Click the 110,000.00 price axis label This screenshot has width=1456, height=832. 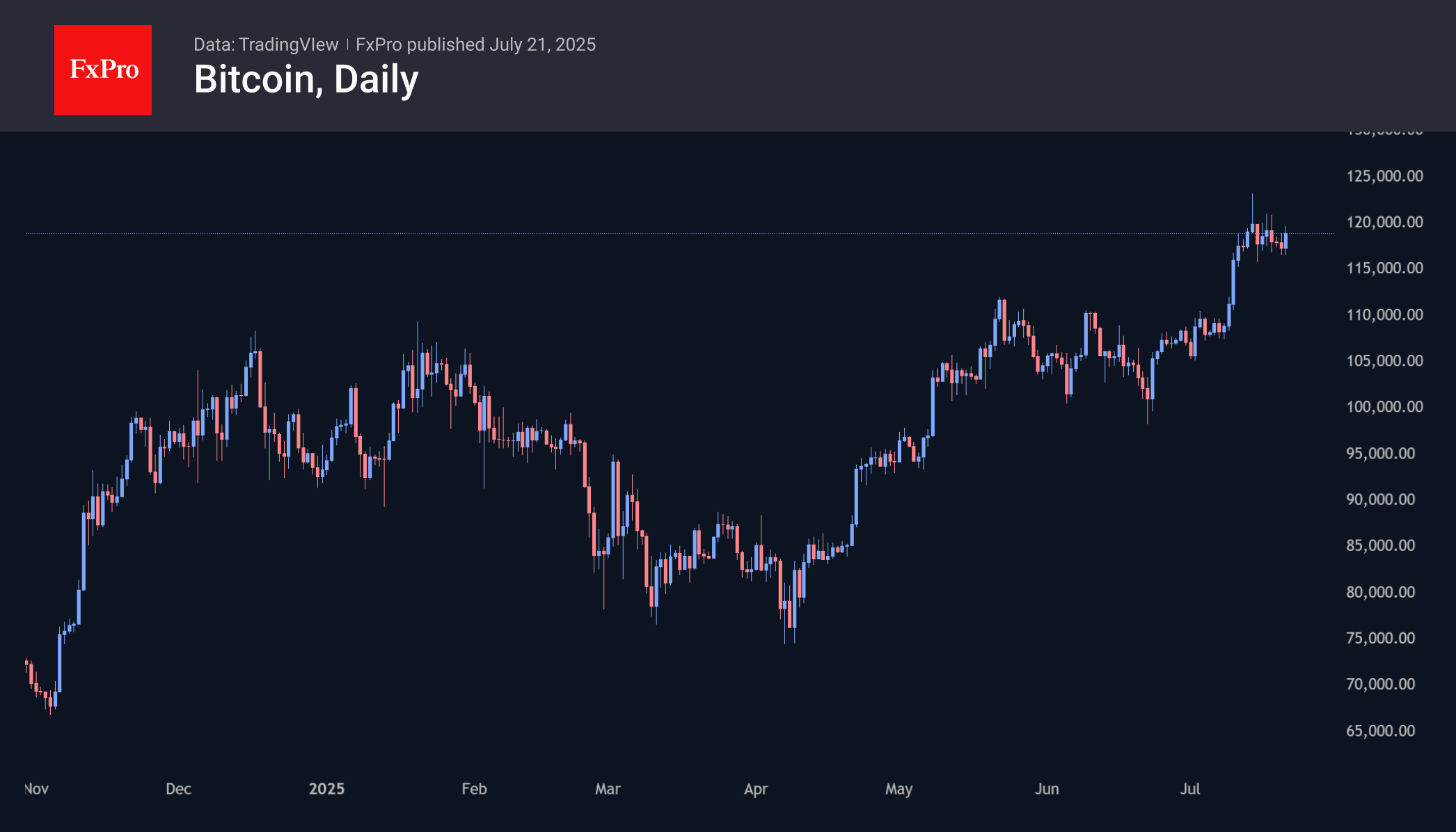[x=1384, y=314]
